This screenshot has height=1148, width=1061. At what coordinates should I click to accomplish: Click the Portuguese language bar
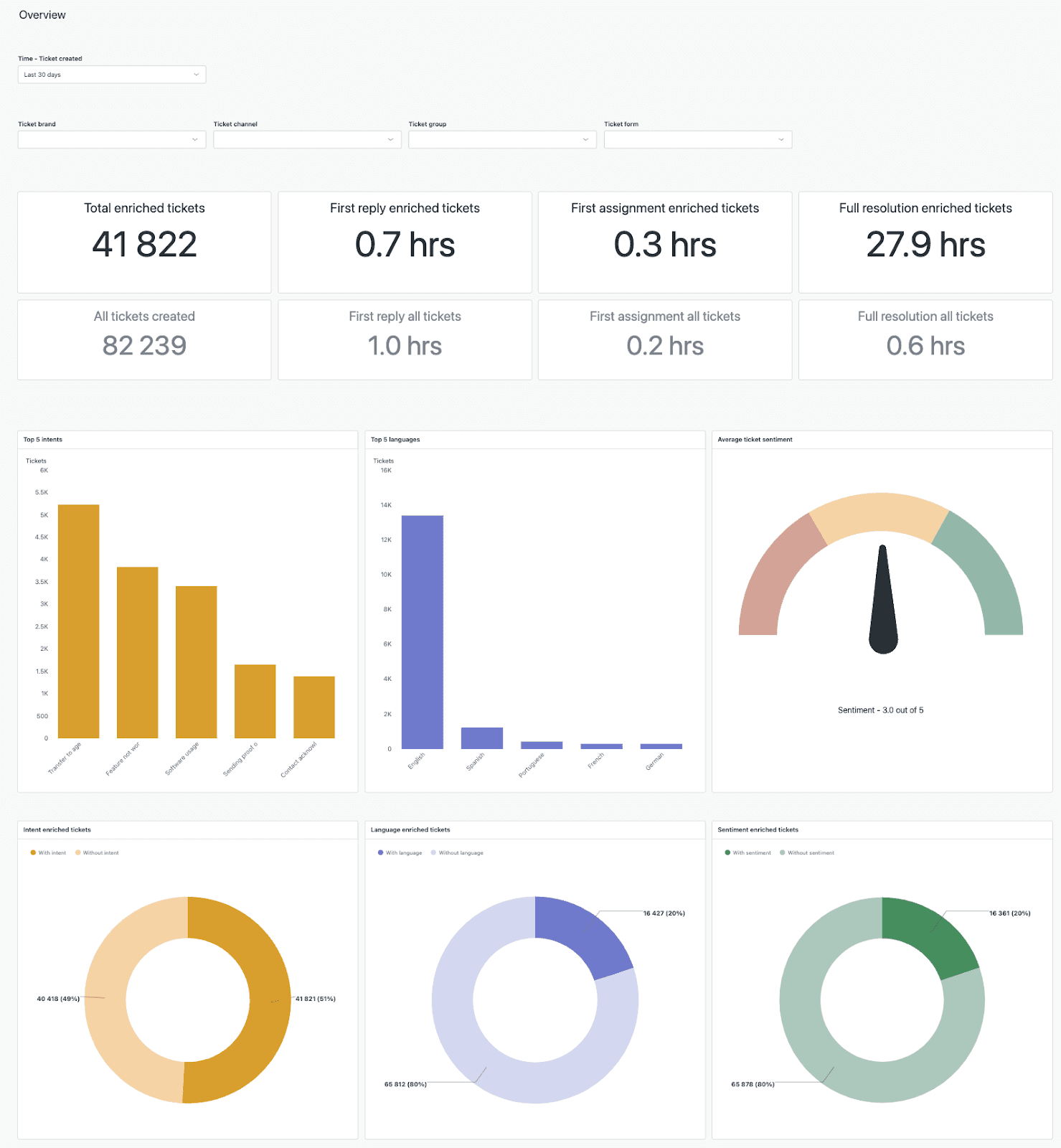coord(542,745)
